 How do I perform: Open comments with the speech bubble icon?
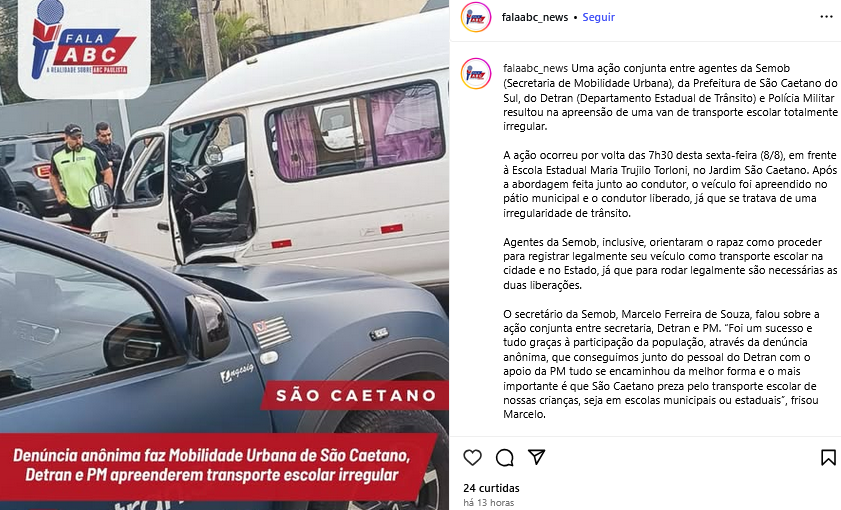tap(505, 457)
